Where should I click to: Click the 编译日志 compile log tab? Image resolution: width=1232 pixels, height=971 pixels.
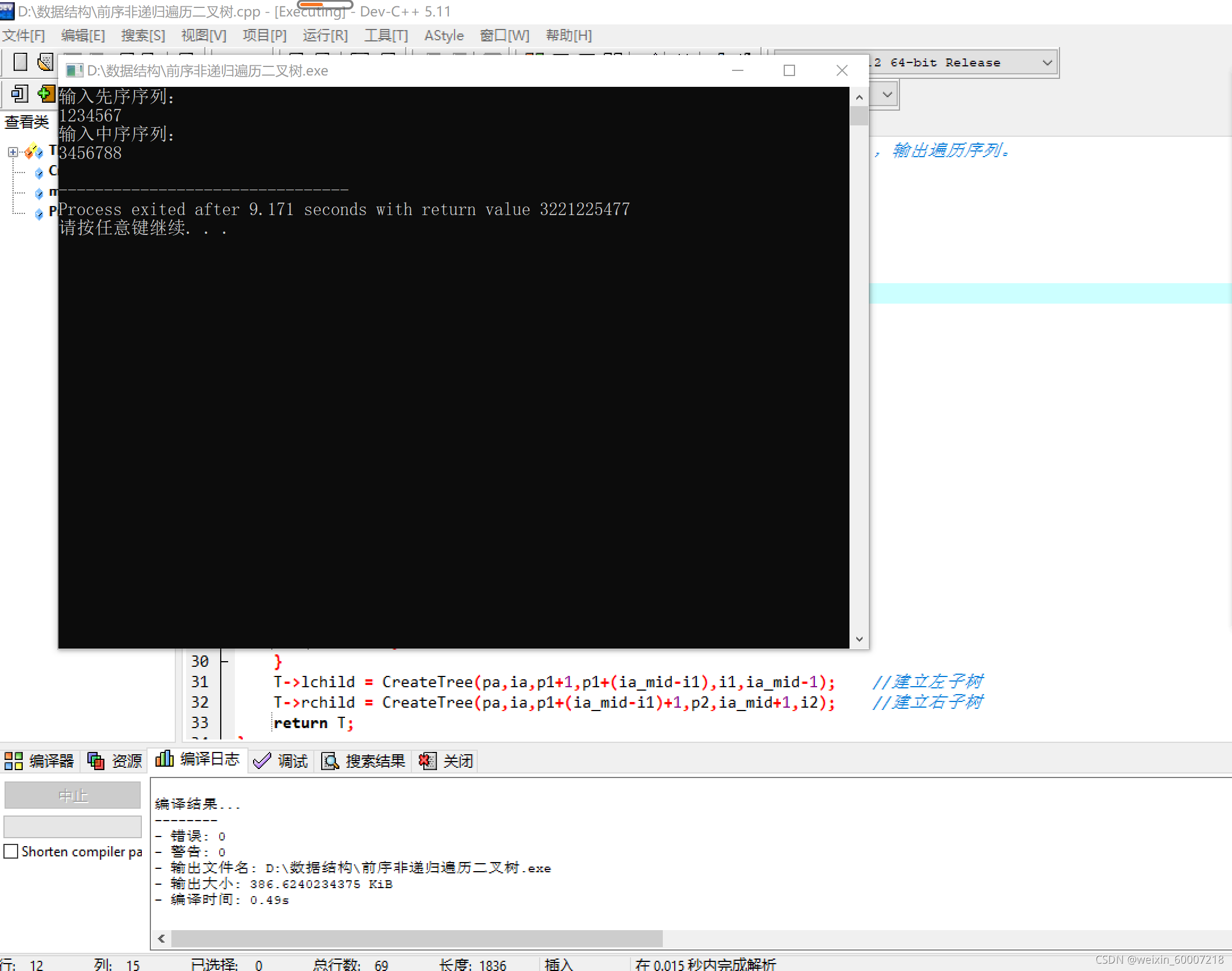click(198, 759)
